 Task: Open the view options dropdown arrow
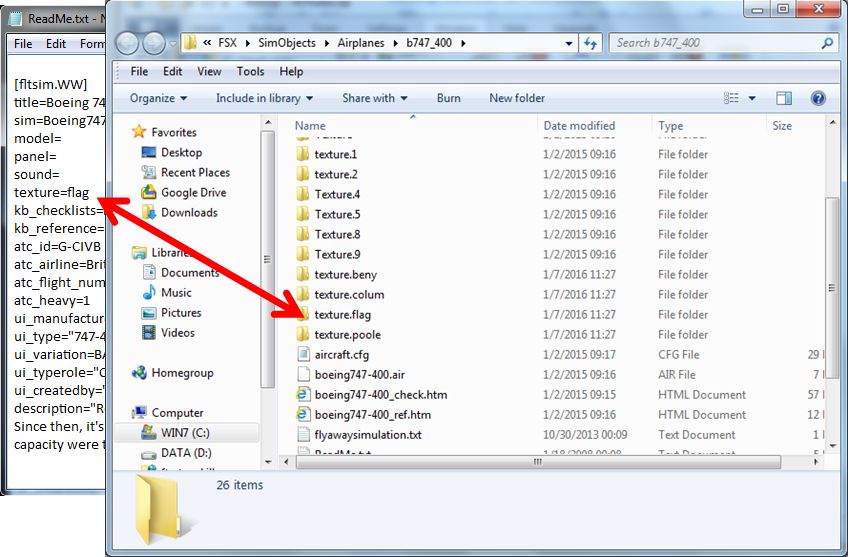pyautogui.click(x=752, y=98)
